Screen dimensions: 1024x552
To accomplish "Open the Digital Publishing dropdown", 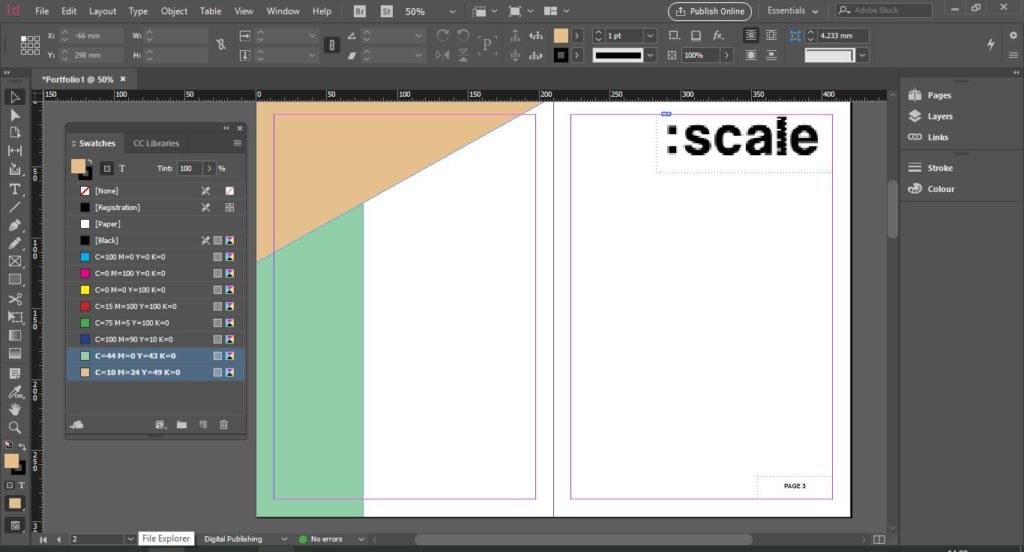I will [x=283, y=539].
